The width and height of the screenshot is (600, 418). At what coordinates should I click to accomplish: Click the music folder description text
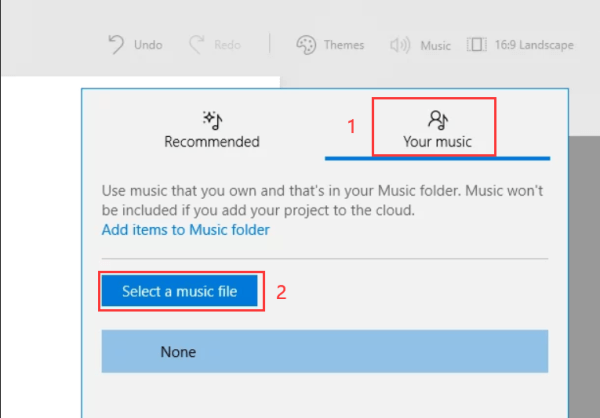coord(322,200)
